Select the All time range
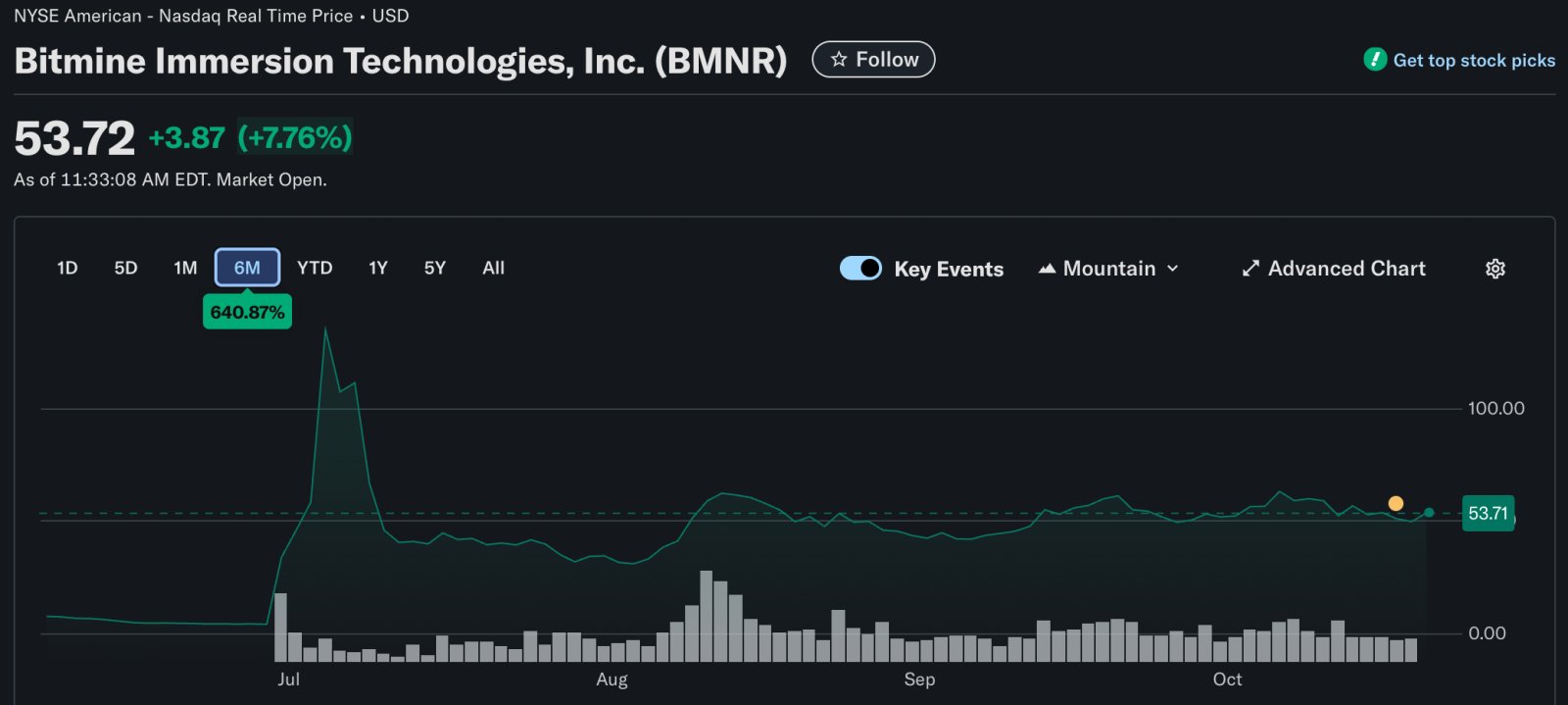 (494, 268)
